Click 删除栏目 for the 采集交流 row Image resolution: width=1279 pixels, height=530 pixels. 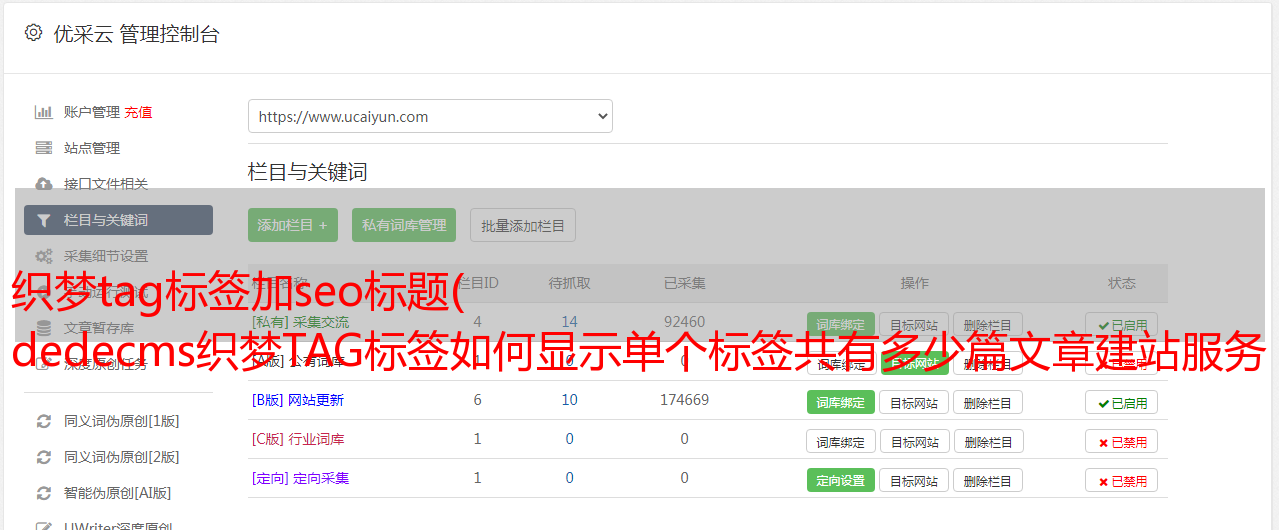pyautogui.click(x=988, y=324)
